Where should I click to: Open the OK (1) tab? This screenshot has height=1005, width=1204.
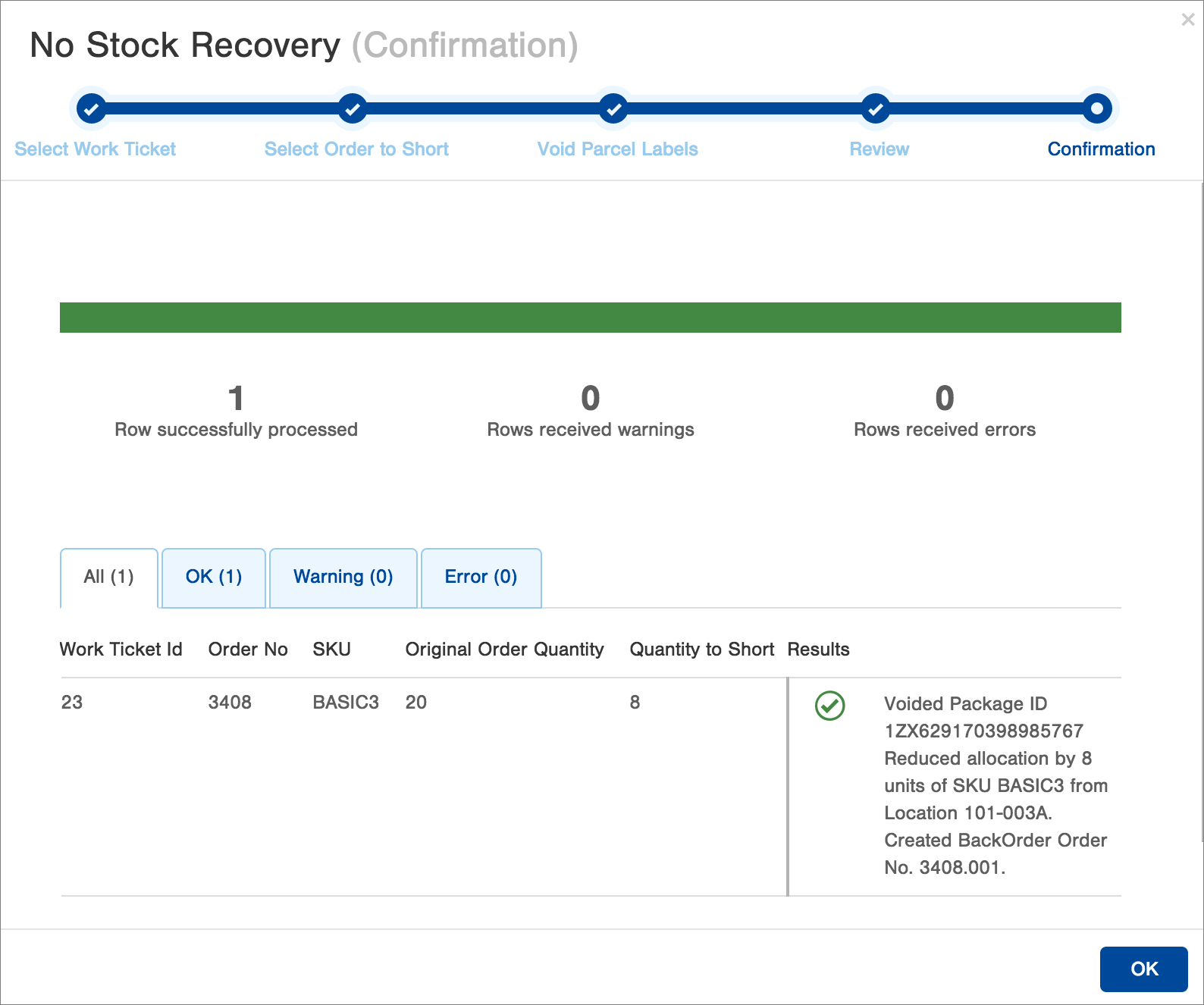point(214,578)
